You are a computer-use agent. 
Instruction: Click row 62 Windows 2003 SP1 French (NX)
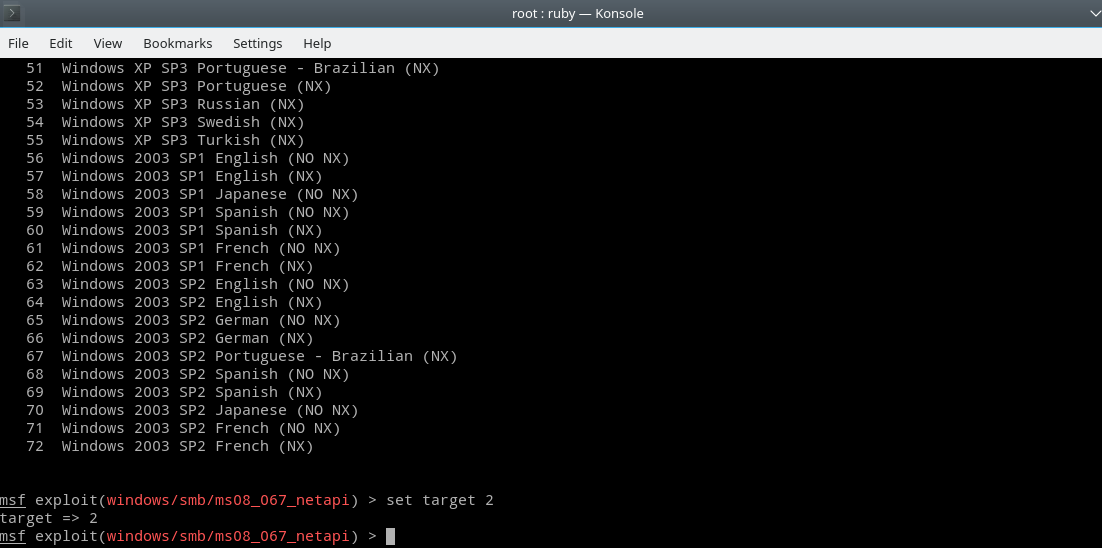169,266
